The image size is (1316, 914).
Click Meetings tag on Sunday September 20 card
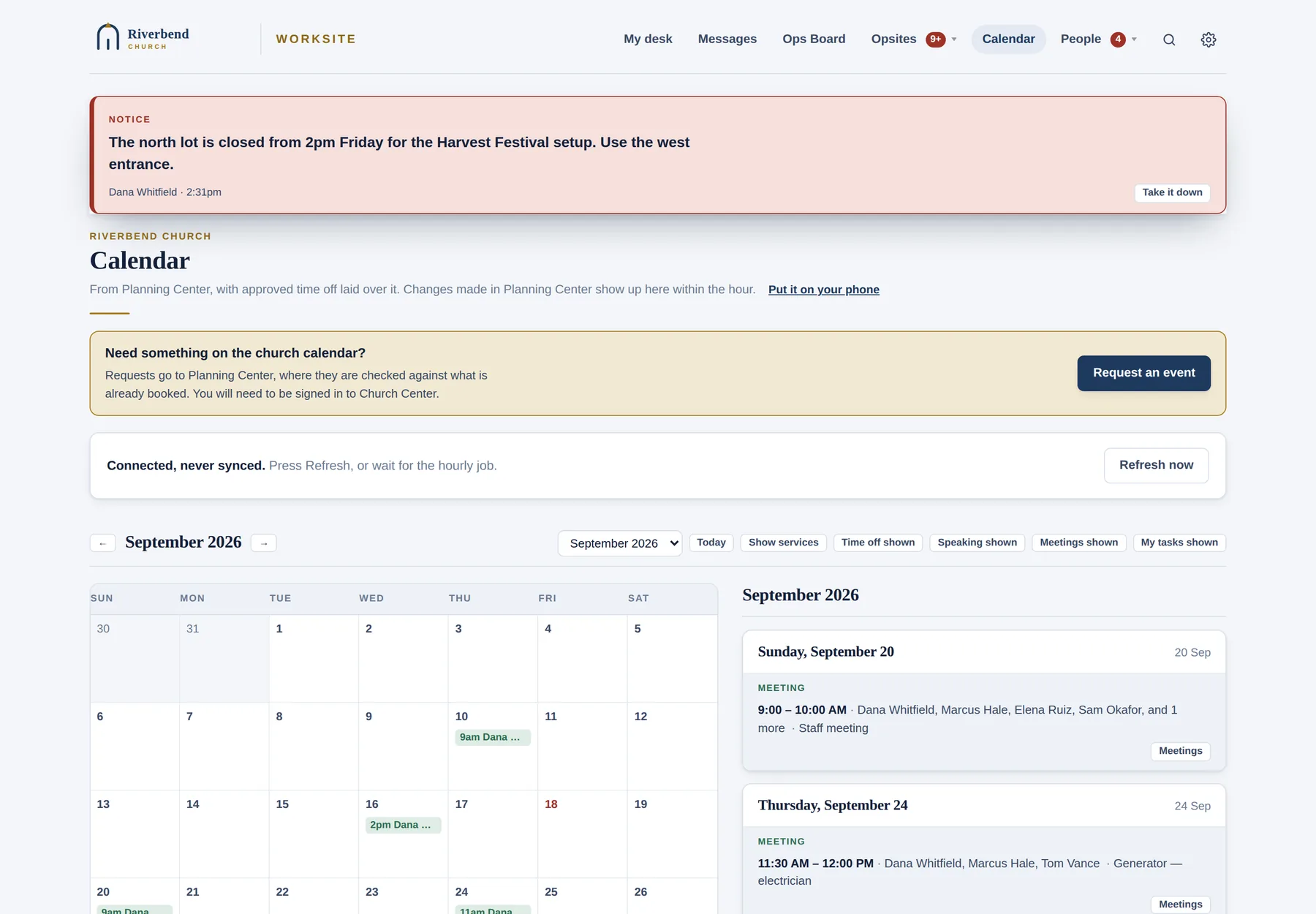1180,751
